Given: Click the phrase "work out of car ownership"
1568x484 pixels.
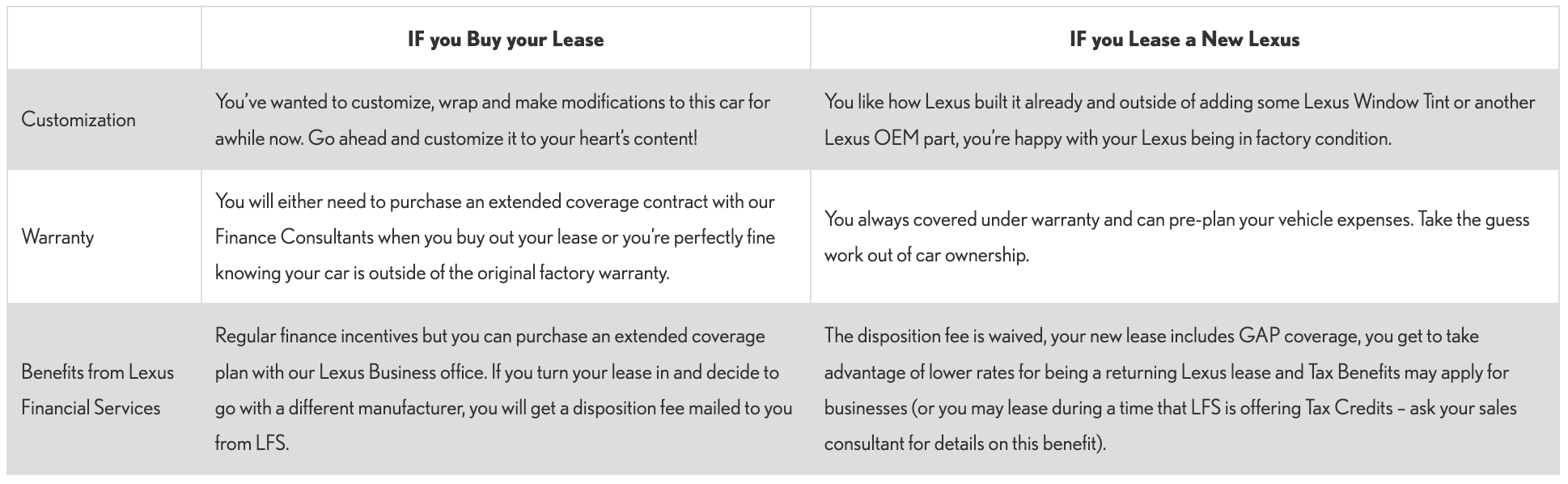Looking at the screenshot, I should point(926,255).
